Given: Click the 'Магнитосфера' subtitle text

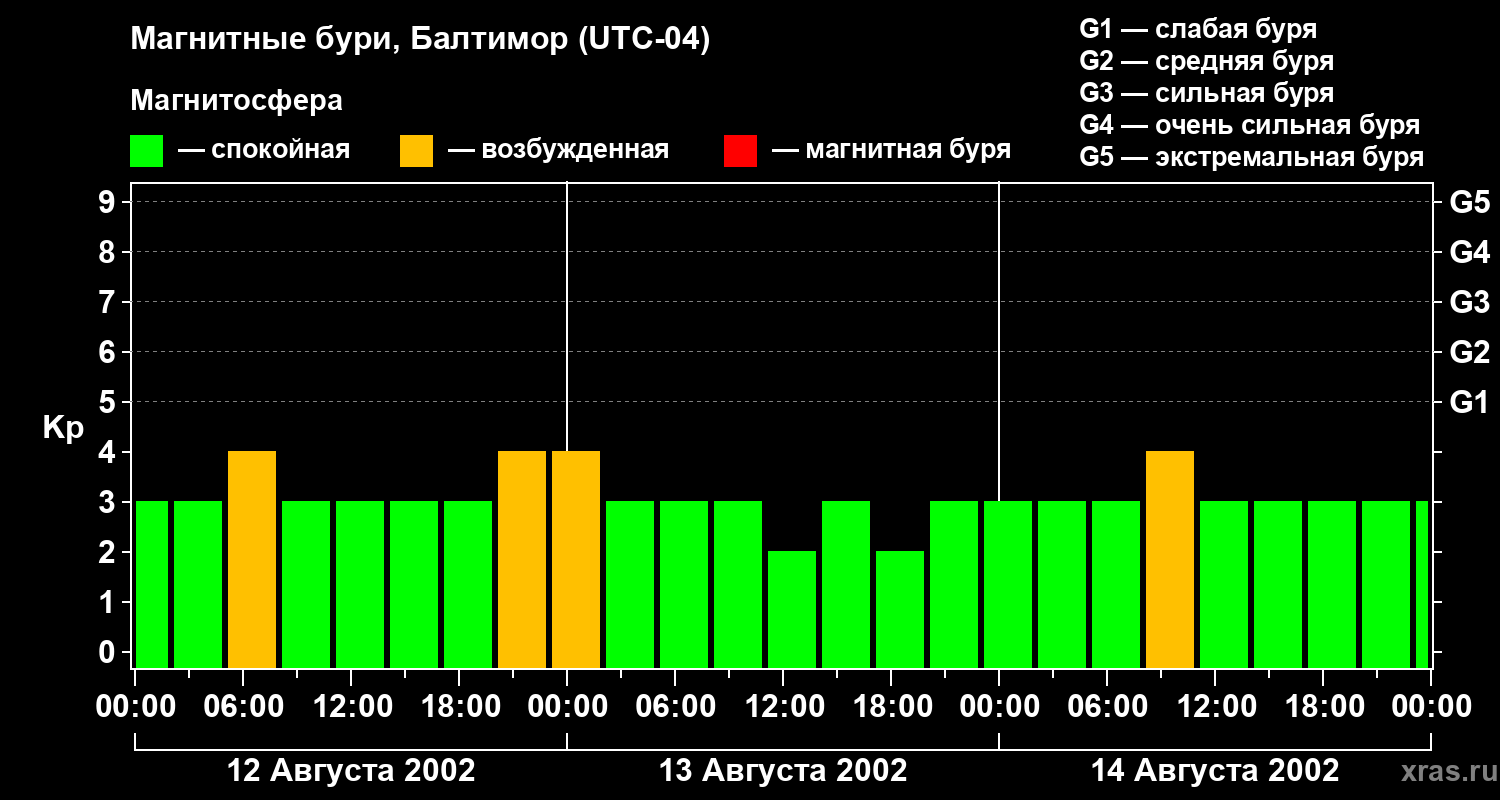Looking at the screenshot, I should (236, 101).
